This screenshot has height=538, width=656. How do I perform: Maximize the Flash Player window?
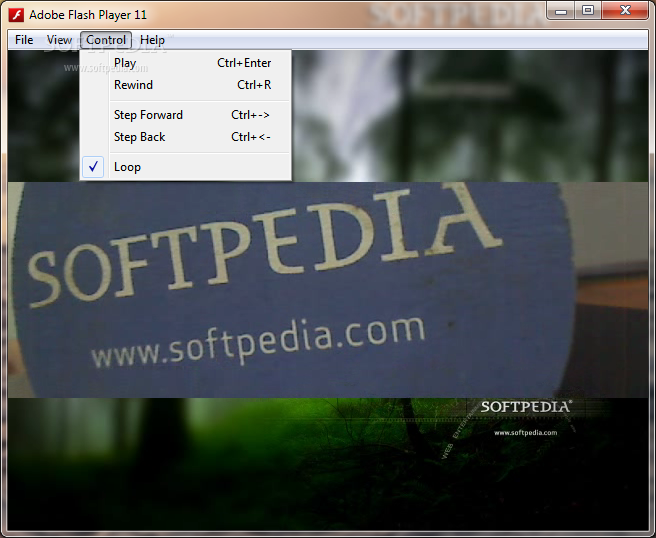point(588,10)
